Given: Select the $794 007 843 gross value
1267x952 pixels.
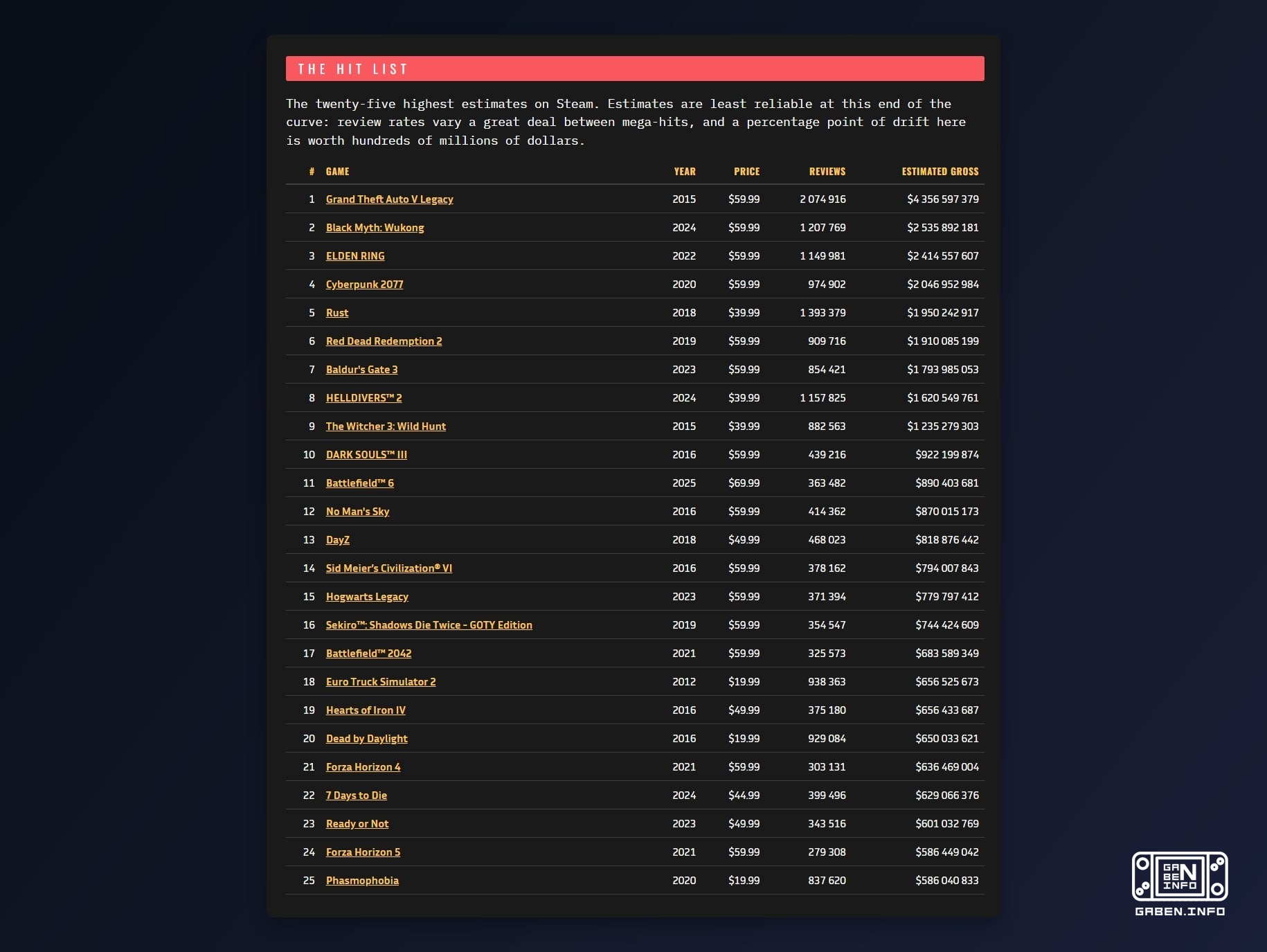Looking at the screenshot, I should [x=947, y=568].
